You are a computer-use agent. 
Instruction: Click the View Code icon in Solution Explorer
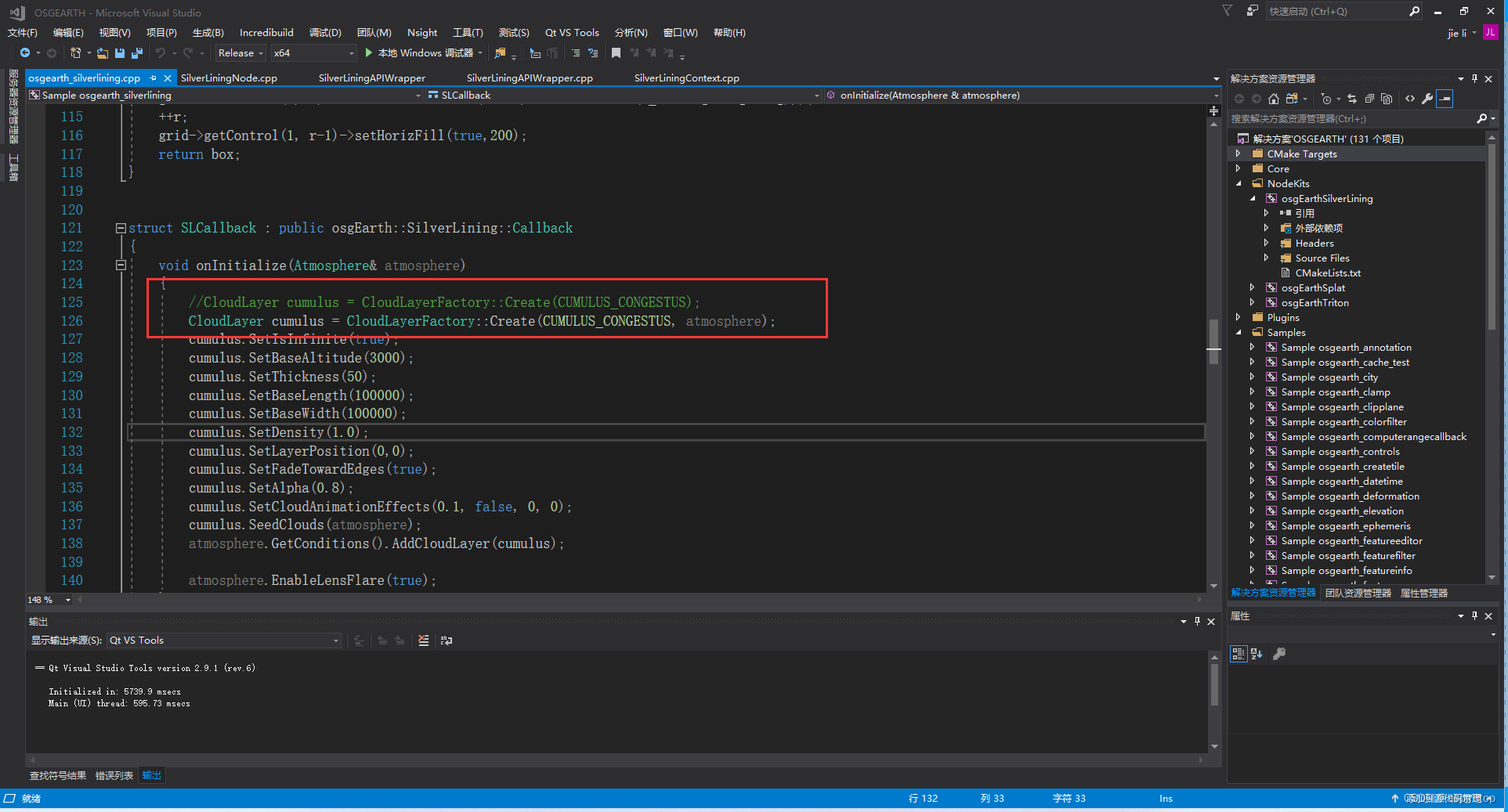tap(1410, 99)
